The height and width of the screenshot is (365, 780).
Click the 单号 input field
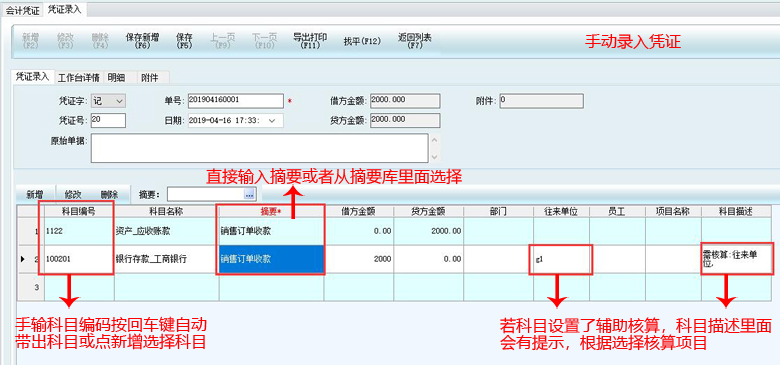(x=236, y=101)
